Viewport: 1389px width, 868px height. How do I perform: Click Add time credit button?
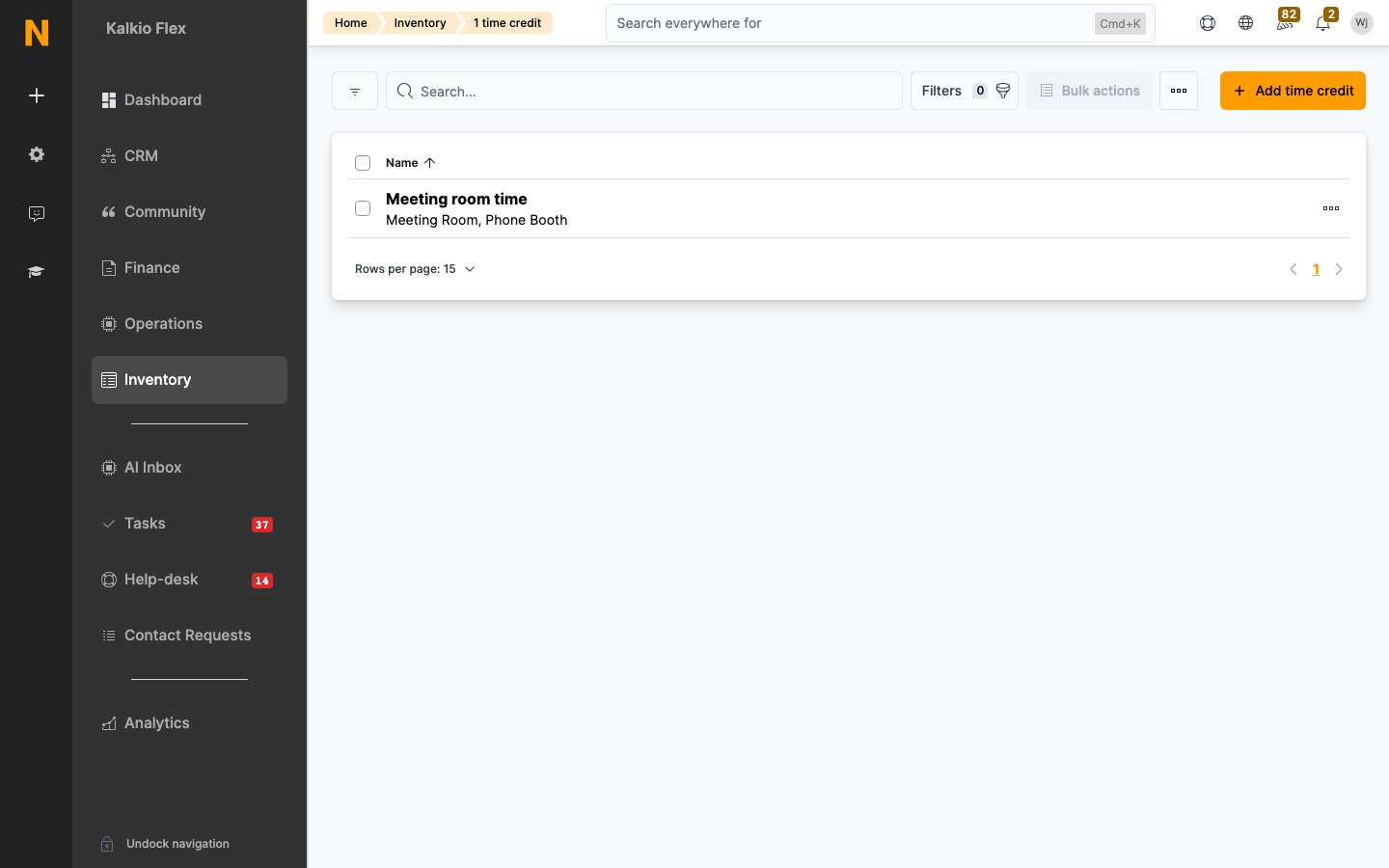point(1293,91)
